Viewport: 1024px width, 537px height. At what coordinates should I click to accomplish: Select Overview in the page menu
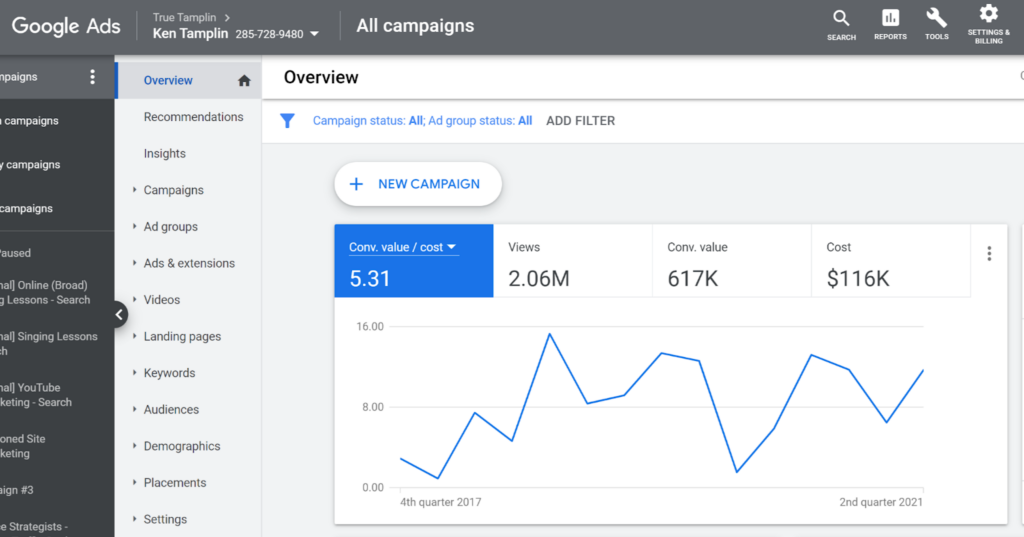point(168,80)
